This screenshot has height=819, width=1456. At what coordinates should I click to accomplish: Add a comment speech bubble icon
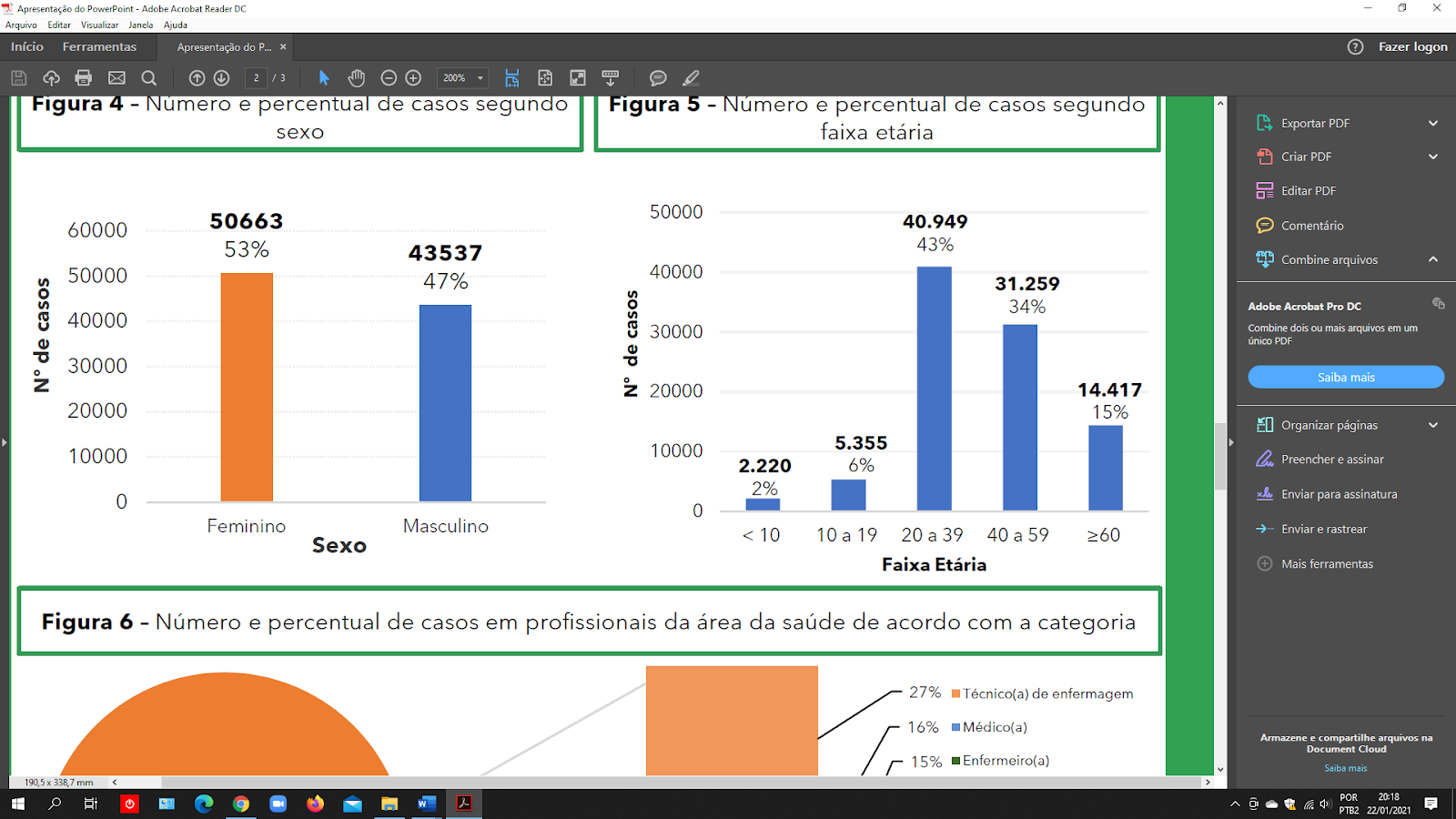click(x=658, y=78)
